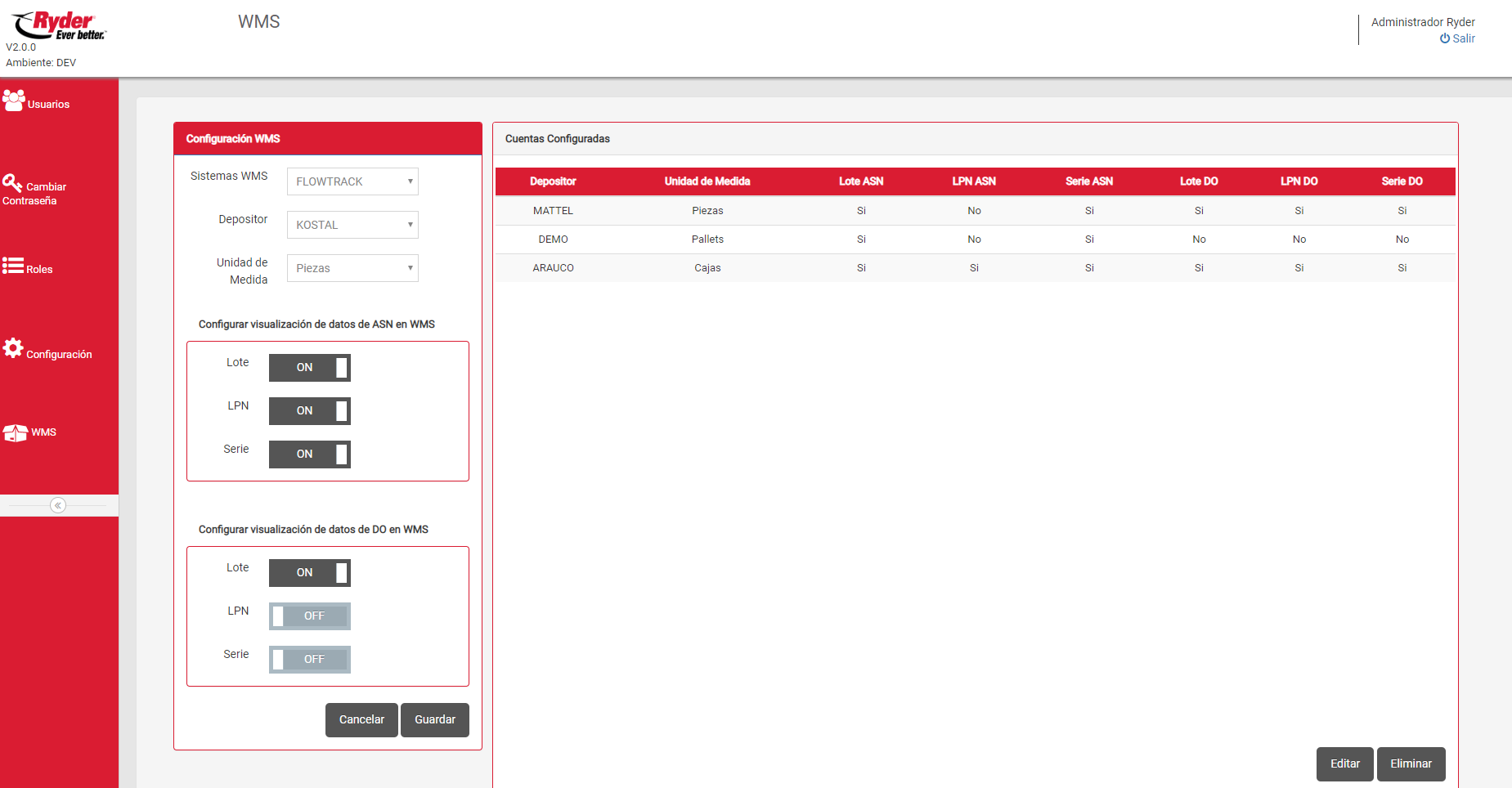Click the power icon next to Salir

click(1445, 38)
